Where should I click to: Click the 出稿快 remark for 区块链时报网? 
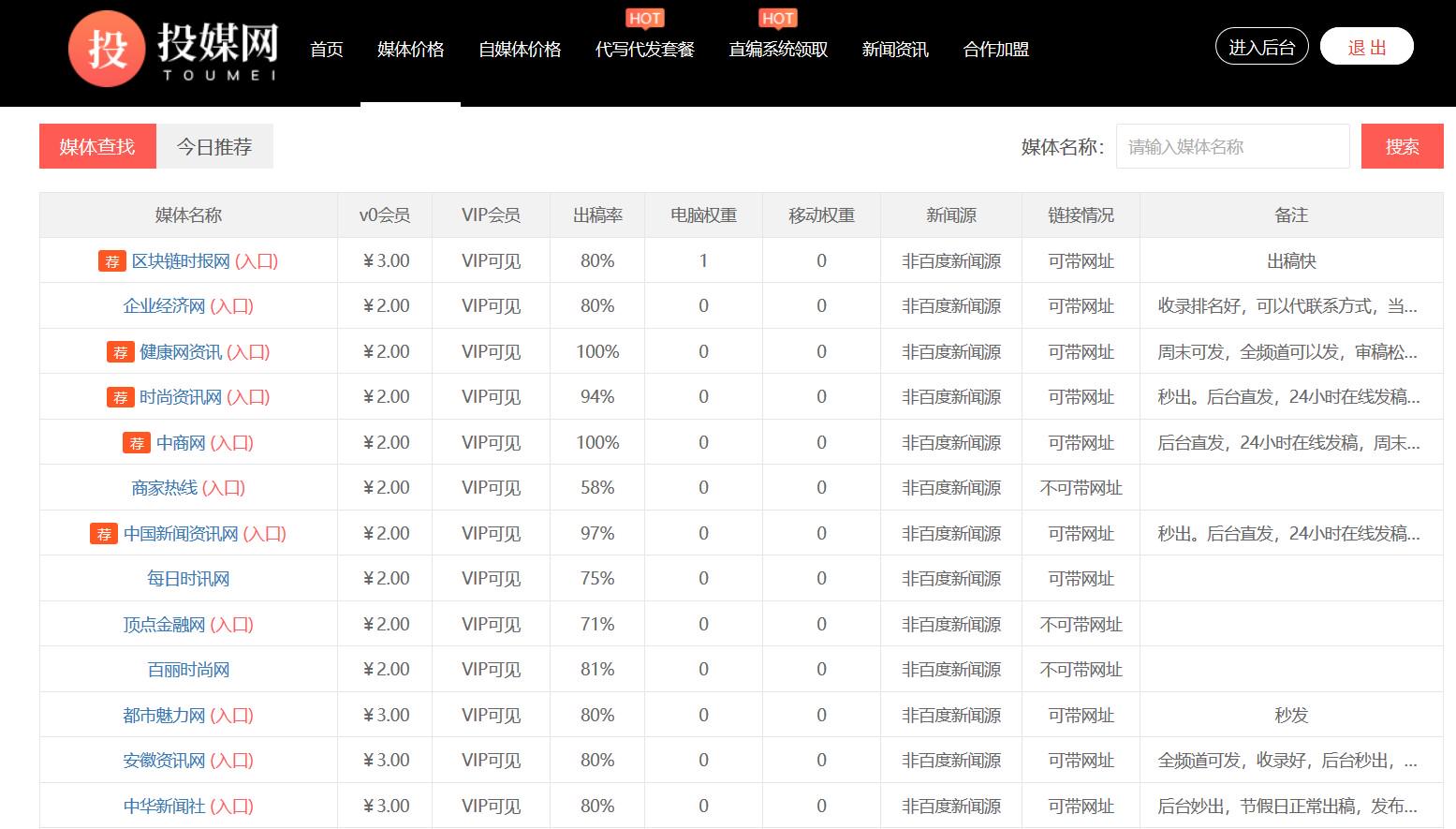click(1291, 261)
